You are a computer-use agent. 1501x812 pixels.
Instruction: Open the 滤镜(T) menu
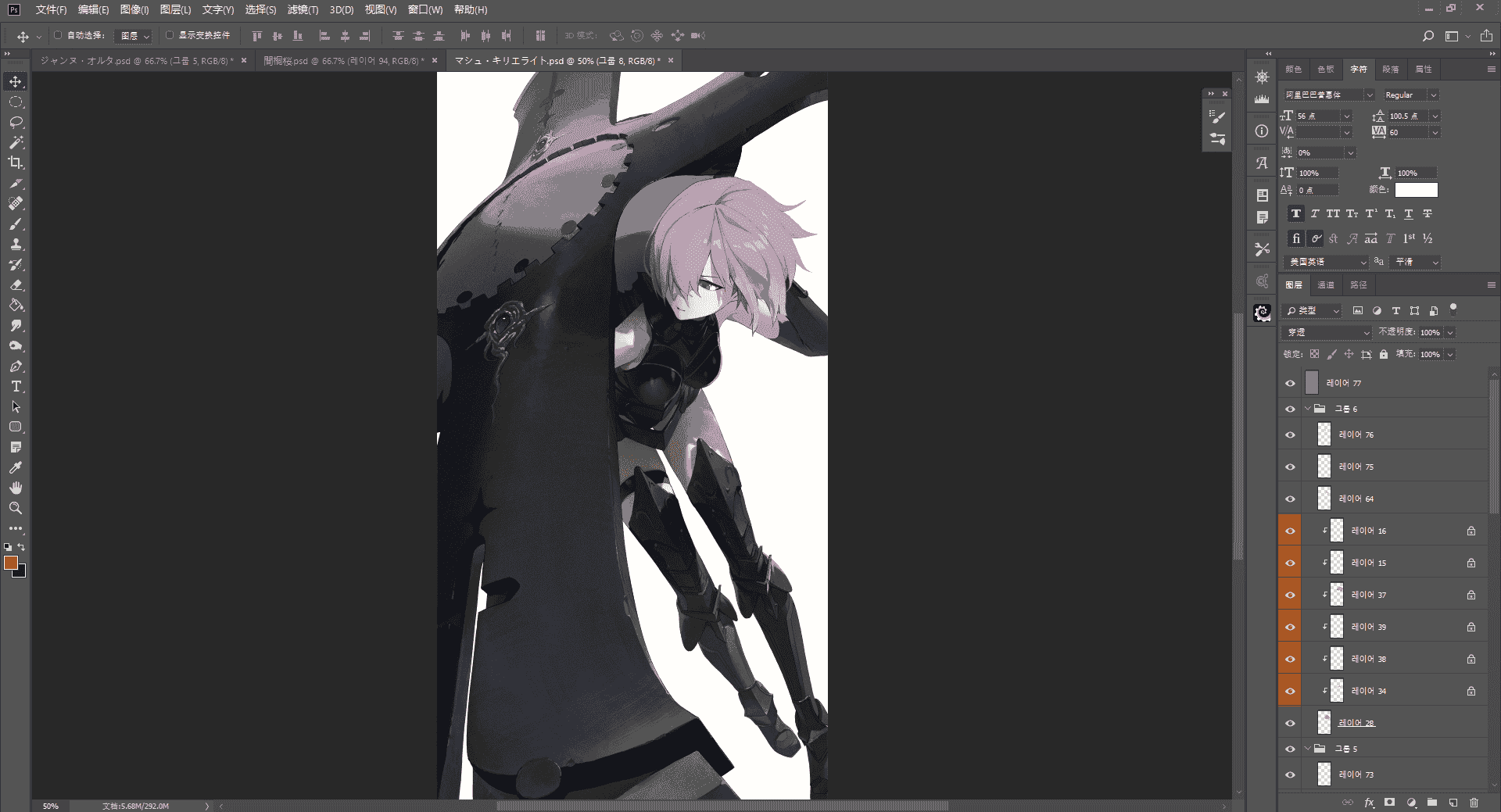pos(303,9)
